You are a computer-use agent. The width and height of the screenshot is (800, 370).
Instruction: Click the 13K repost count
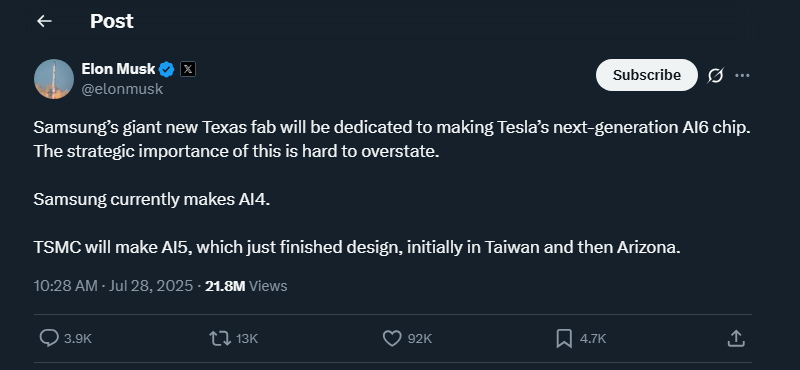point(247,338)
